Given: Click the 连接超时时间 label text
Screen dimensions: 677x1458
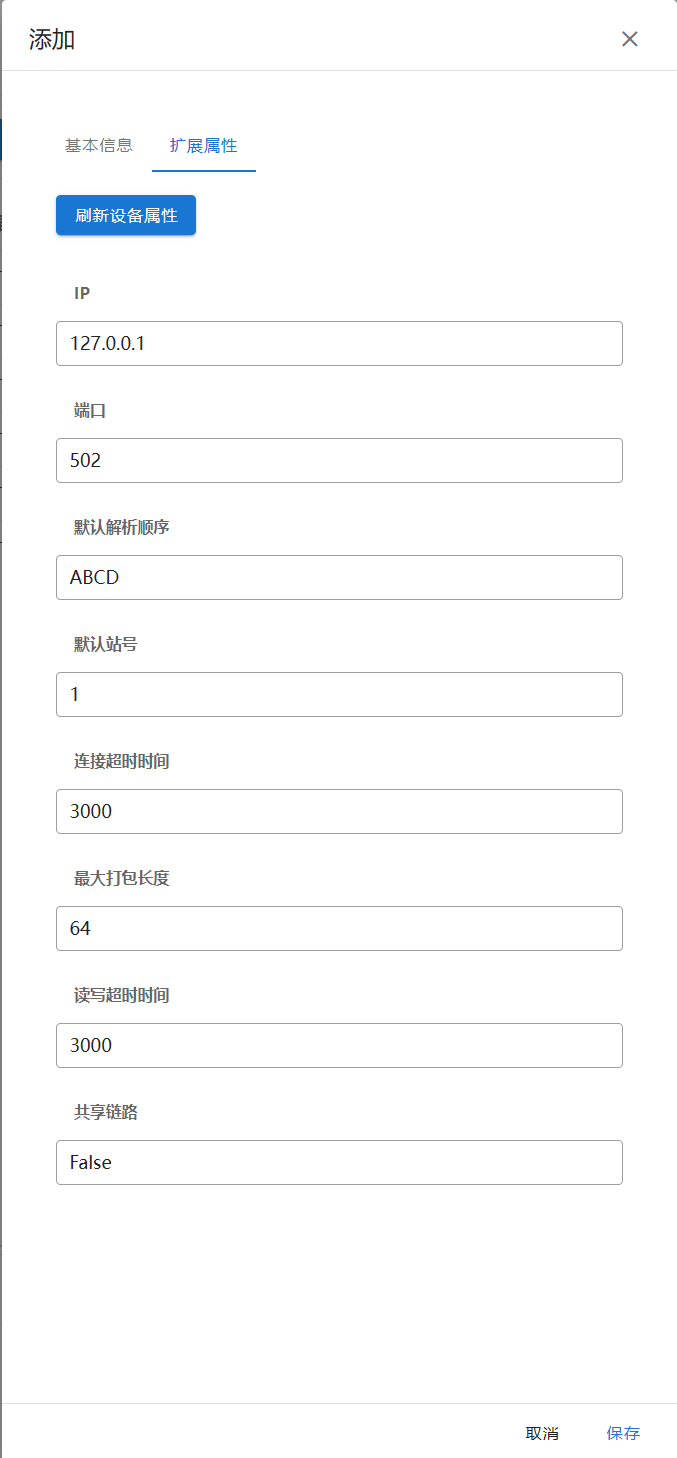Looking at the screenshot, I should [x=121, y=761].
